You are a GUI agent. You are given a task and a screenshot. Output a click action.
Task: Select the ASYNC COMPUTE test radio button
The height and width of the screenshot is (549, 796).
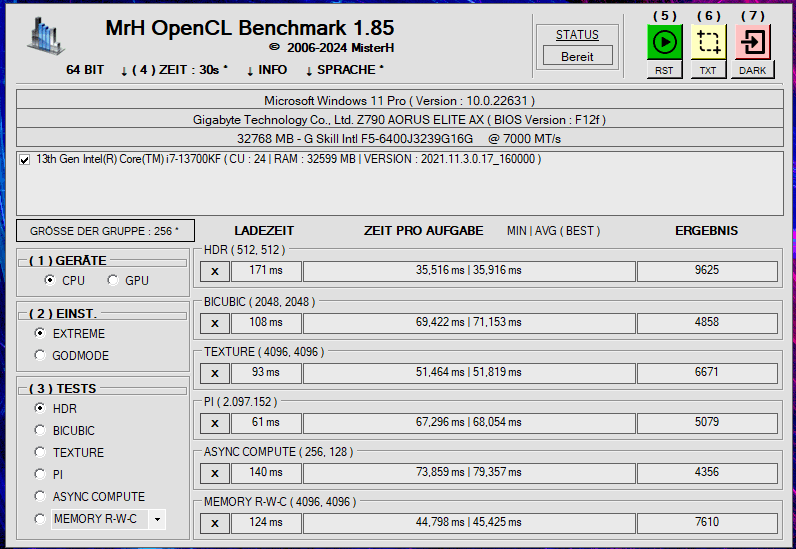tap(40, 496)
